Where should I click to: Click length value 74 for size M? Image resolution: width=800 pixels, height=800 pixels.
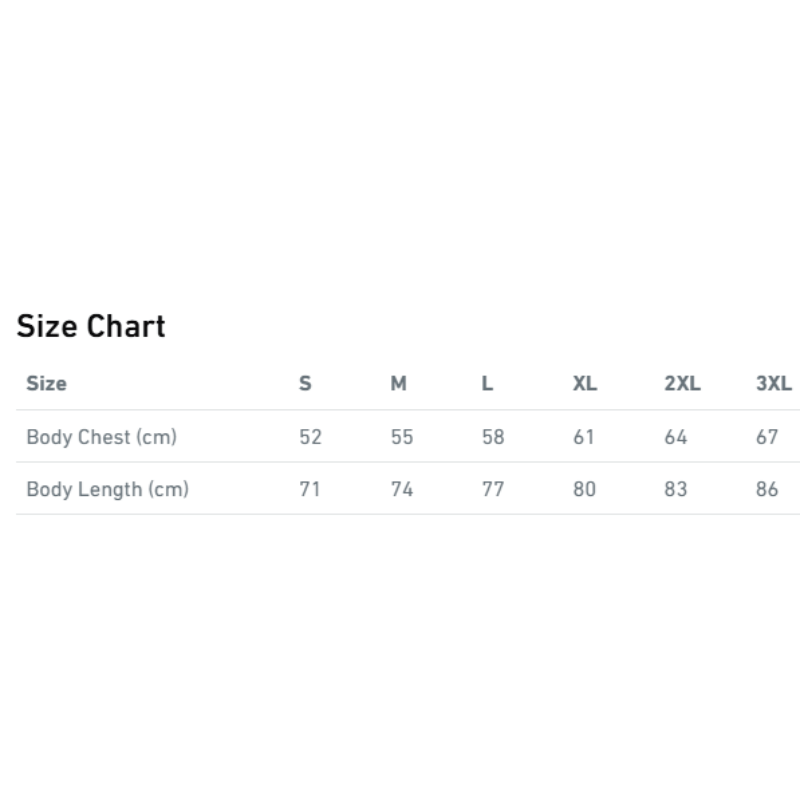(402, 489)
